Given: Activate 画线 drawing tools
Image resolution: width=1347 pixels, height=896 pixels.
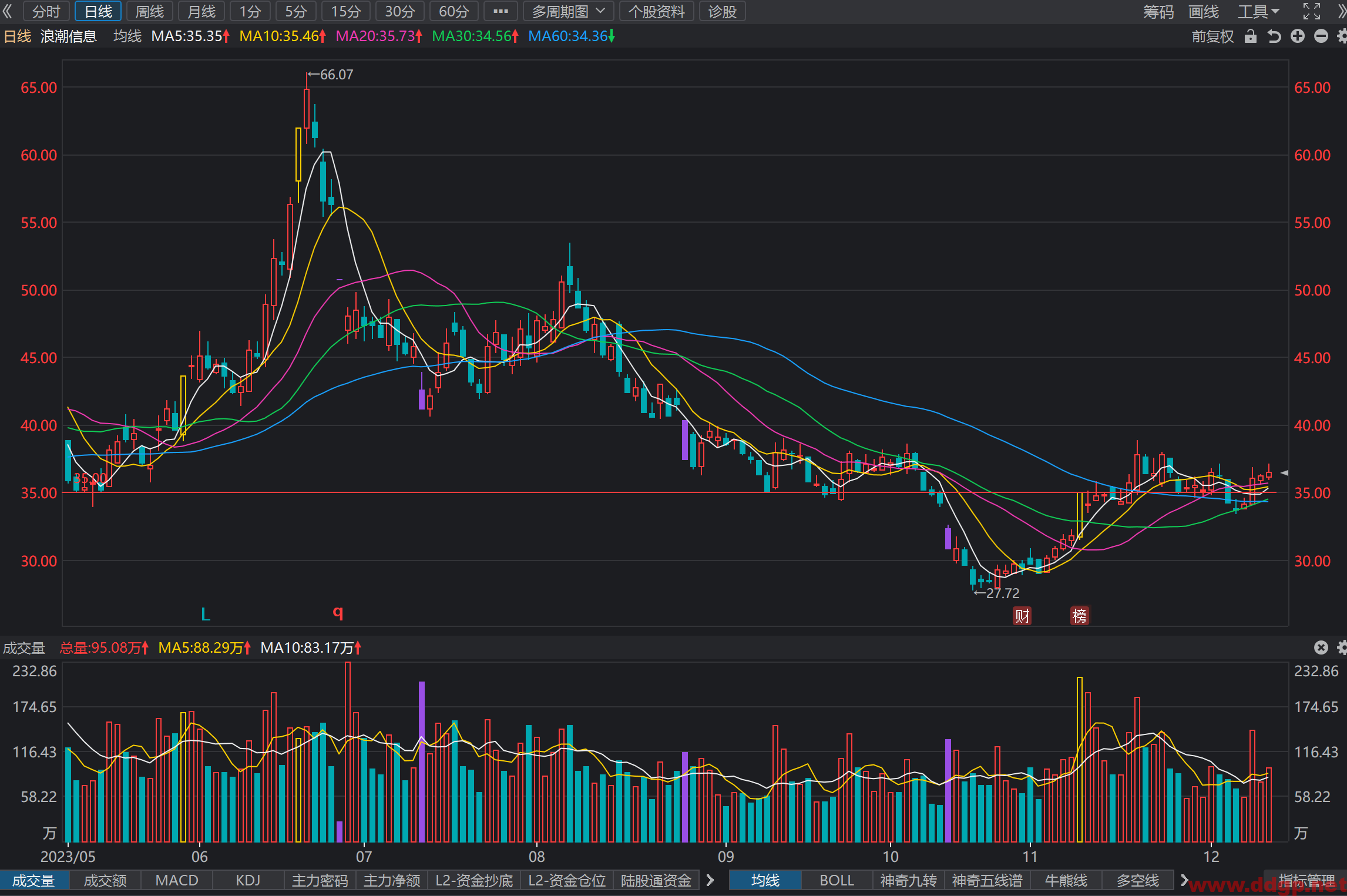Looking at the screenshot, I should (1204, 11).
